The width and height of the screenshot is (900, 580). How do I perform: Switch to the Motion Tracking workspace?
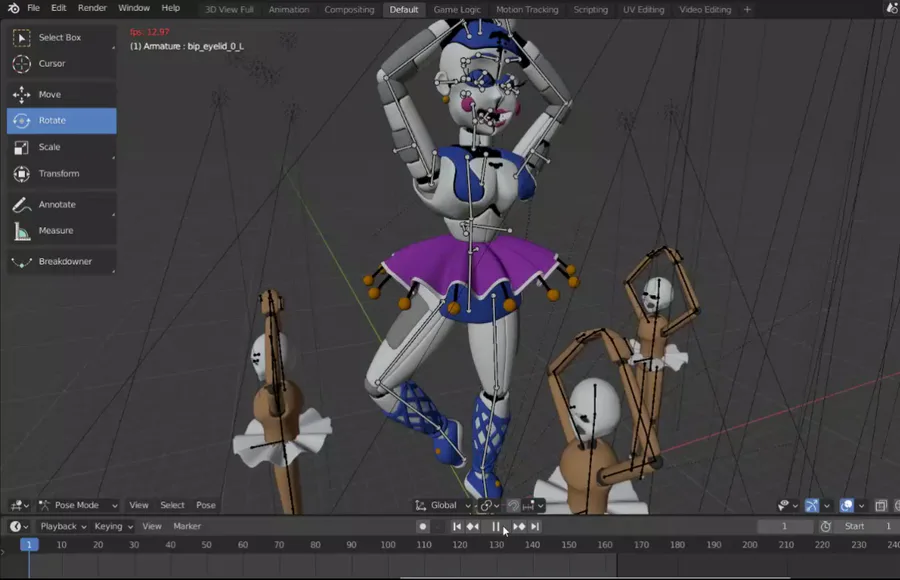click(527, 10)
